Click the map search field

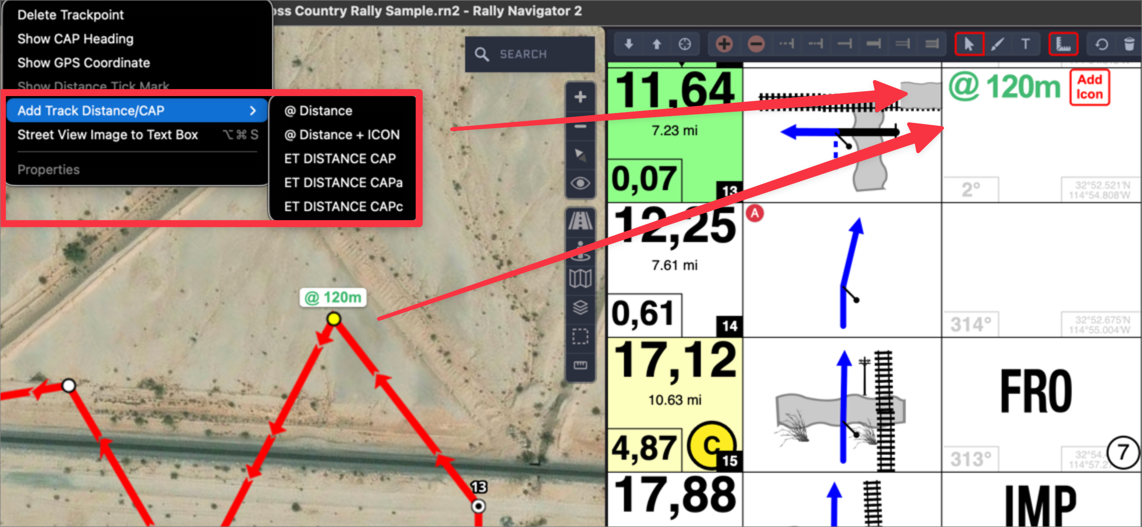tap(529, 54)
